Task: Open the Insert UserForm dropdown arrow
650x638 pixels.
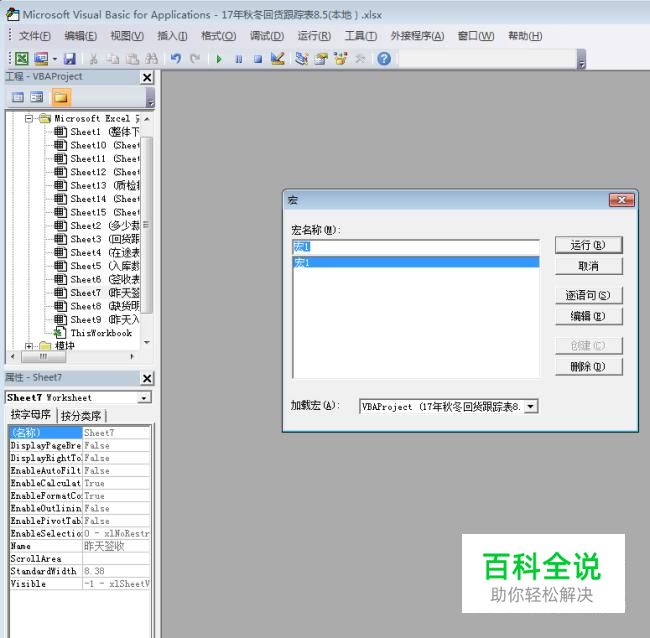Action: click(x=54, y=59)
